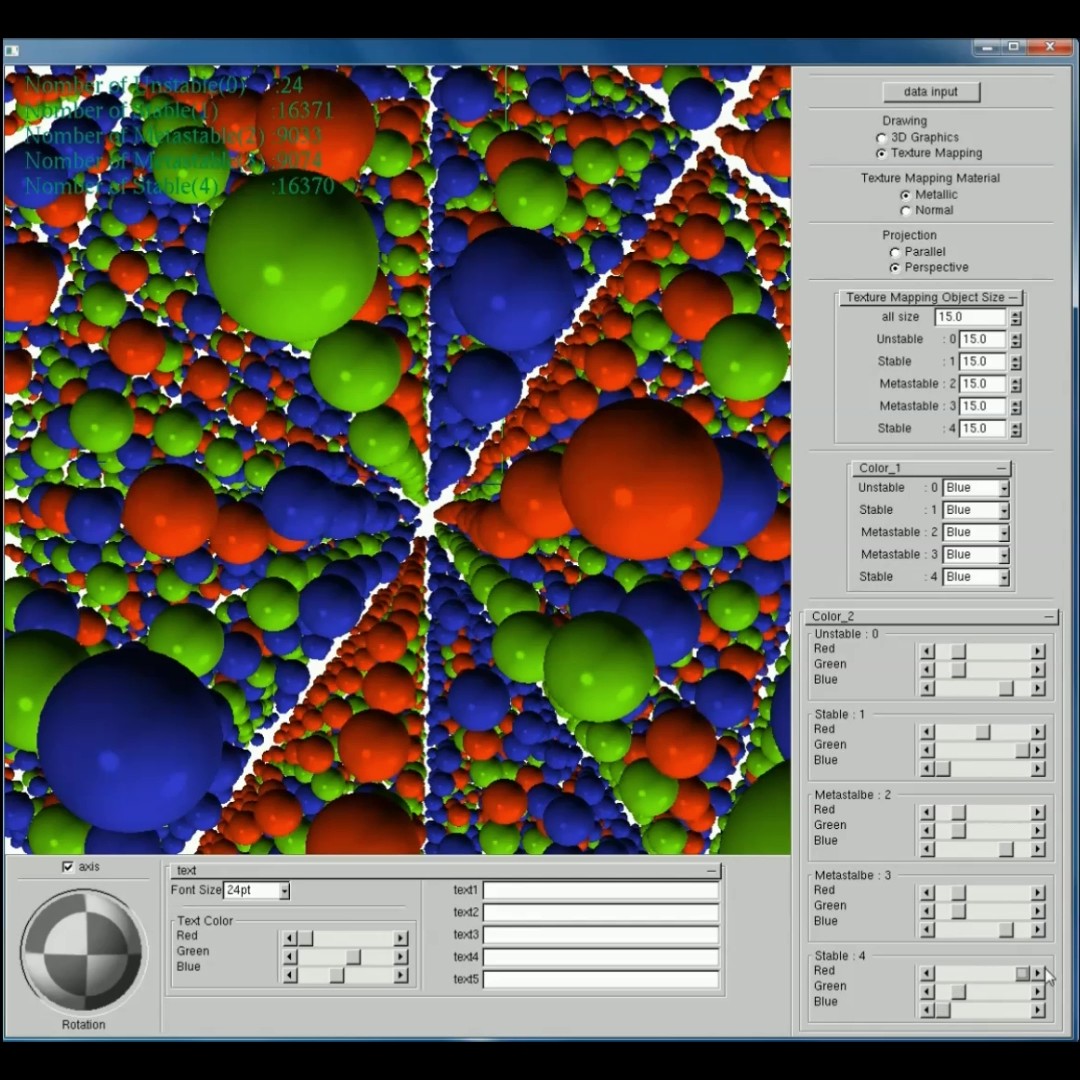Collapse the Texture Mapping Object Size panel

tap(1013, 298)
